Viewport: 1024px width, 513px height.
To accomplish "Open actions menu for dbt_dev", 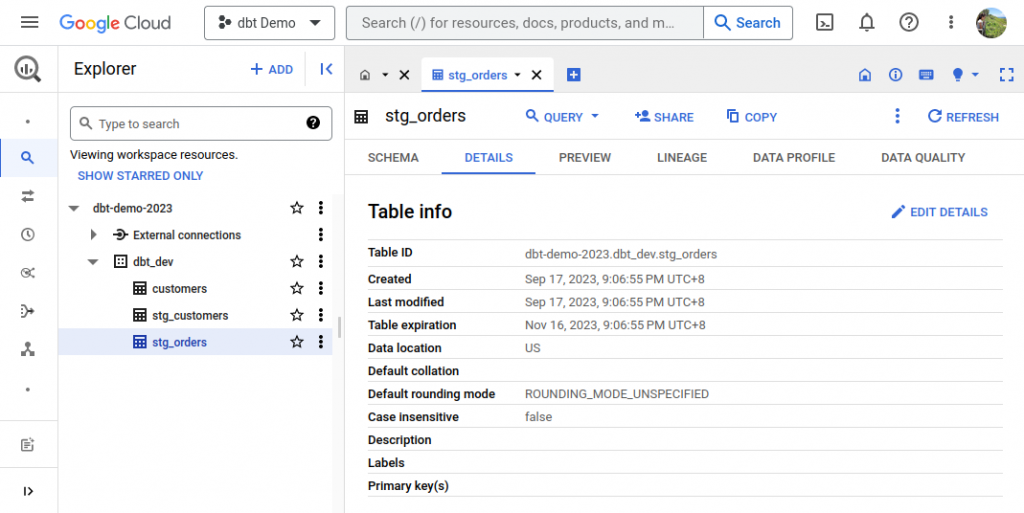I will tap(321, 262).
